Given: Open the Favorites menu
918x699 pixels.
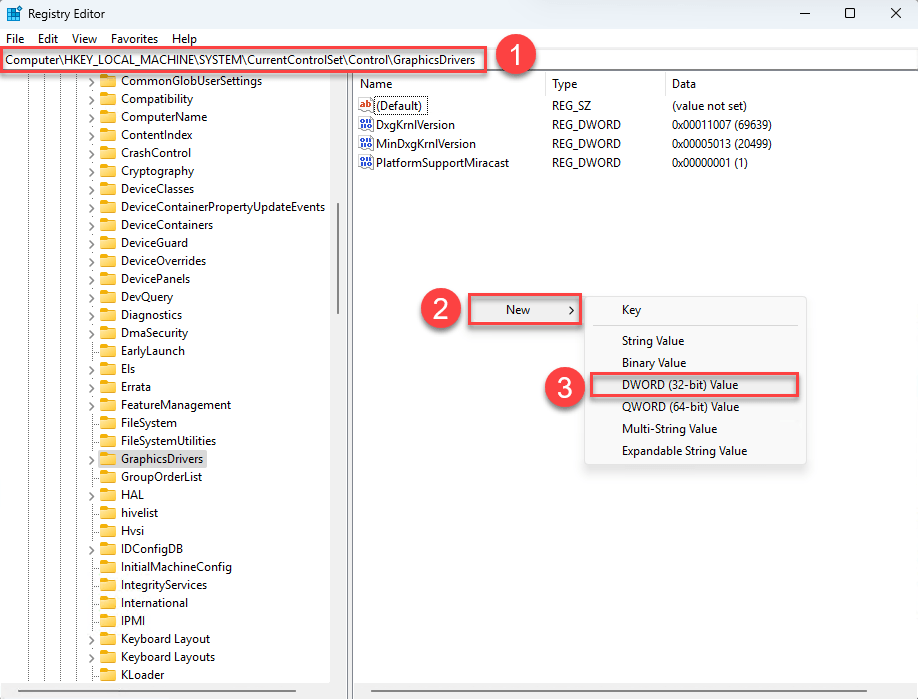Looking at the screenshot, I should [x=134, y=38].
